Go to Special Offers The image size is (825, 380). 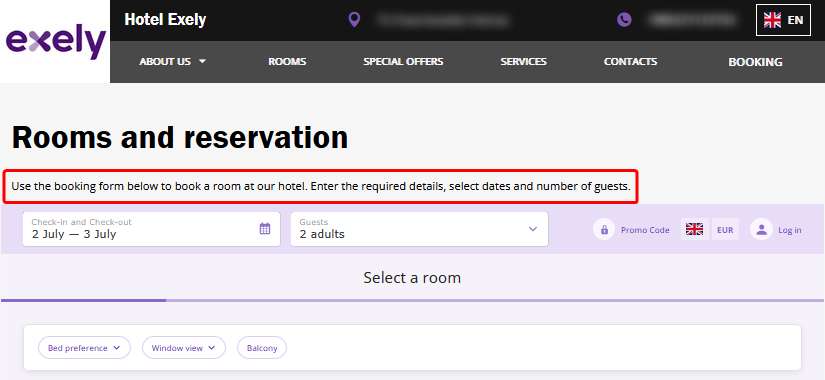[x=403, y=62]
